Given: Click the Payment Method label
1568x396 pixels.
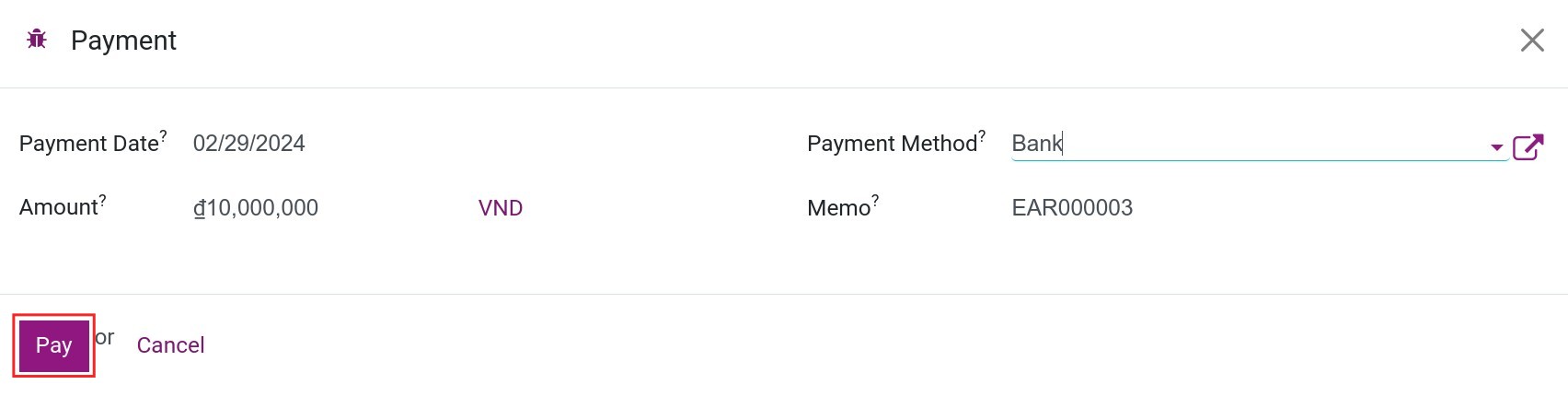Looking at the screenshot, I should pyautogui.click(x=892, y=144).
